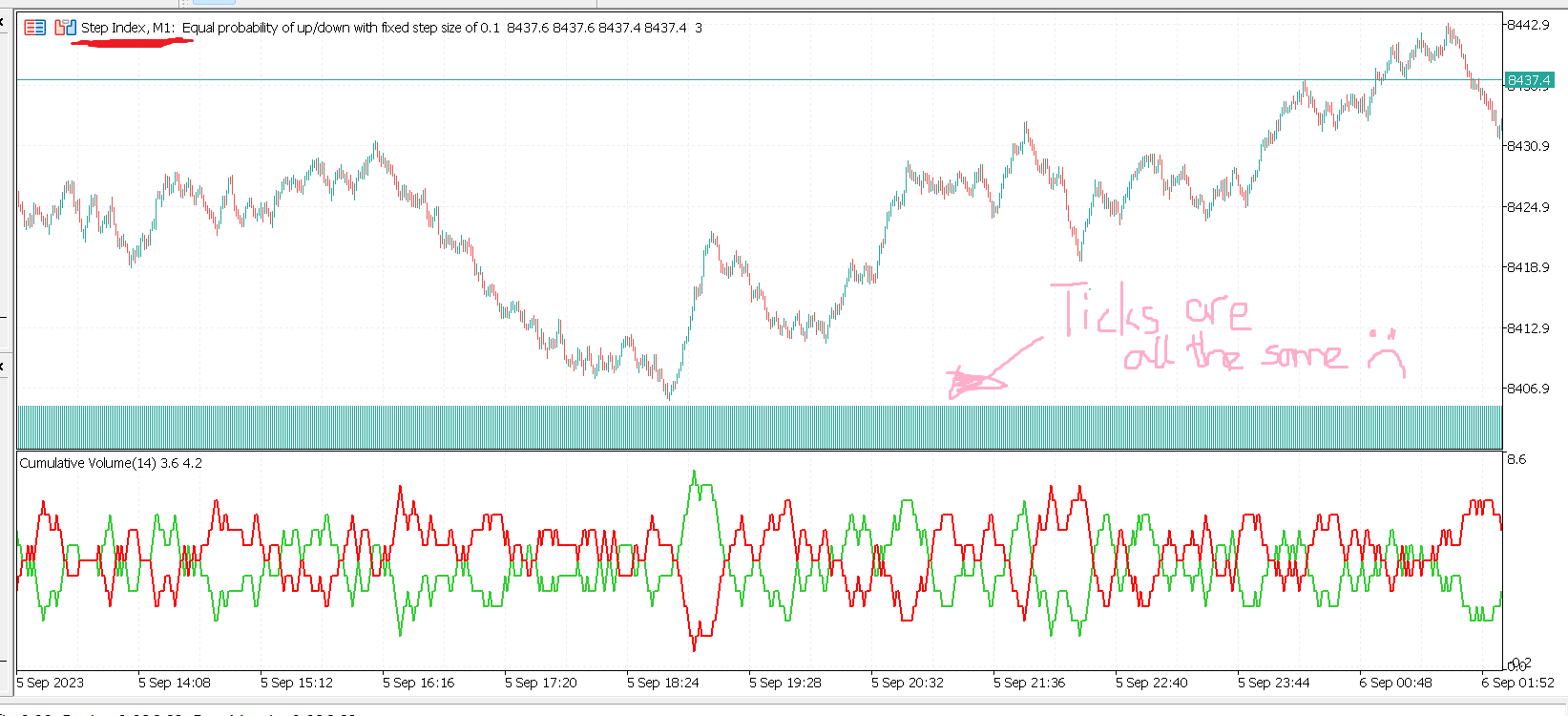Click price scale value 8418.9
This screenshot has width=1568, height=716.
[1528, 267]
